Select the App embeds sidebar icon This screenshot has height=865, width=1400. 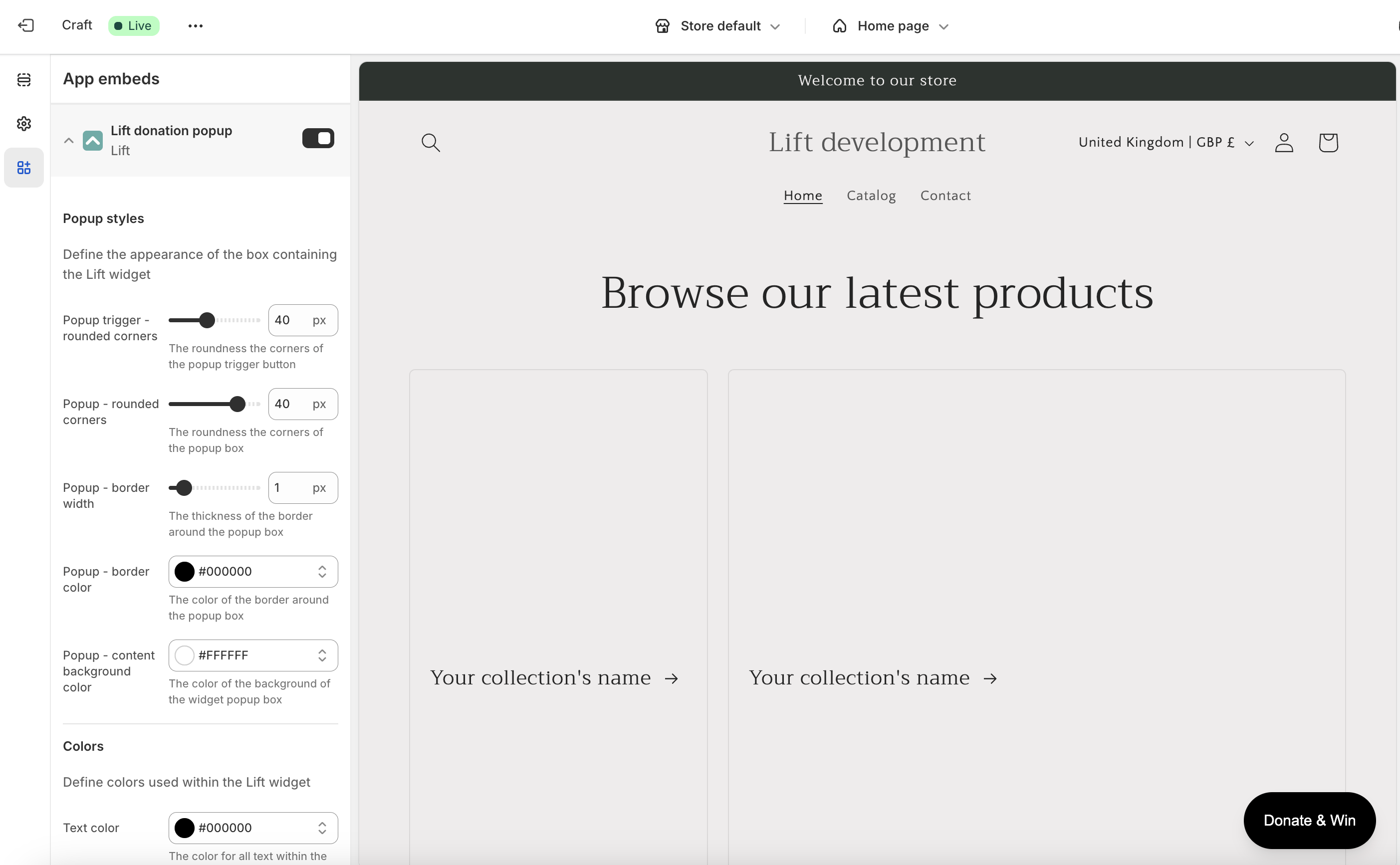[24, 168]
